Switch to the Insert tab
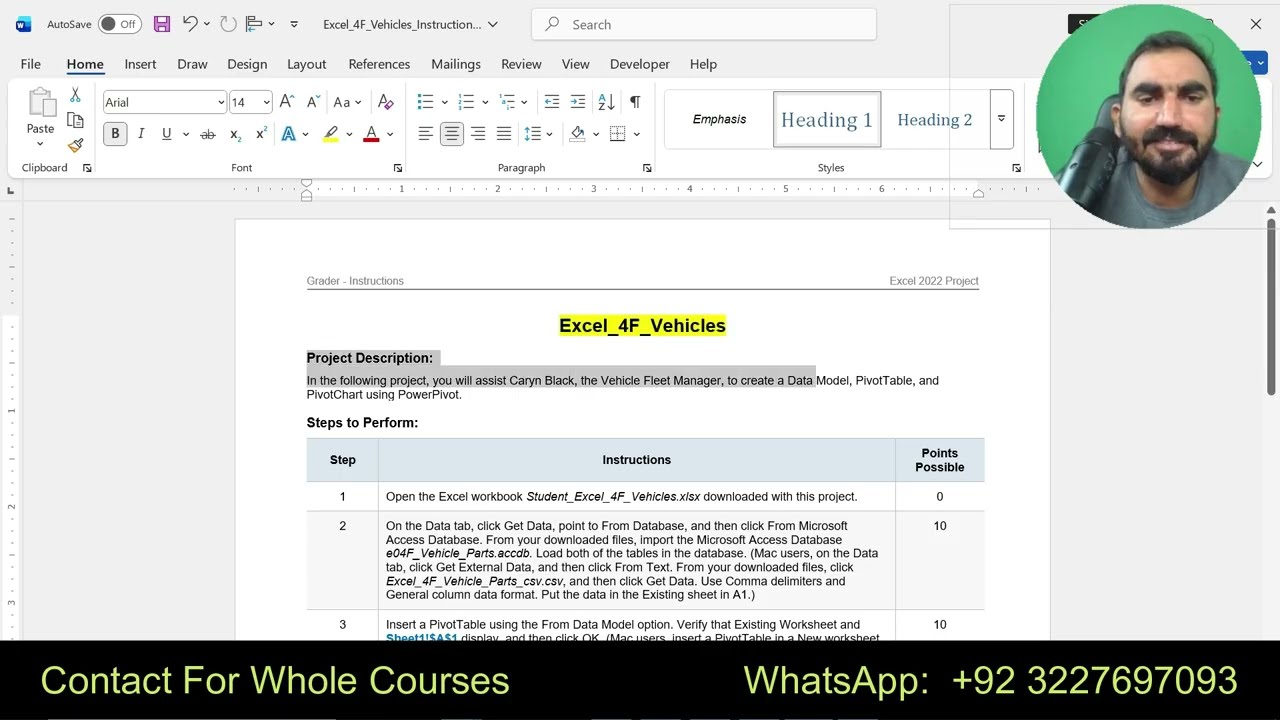Screen dimensions: 1280x720 (x=140, y=64)
